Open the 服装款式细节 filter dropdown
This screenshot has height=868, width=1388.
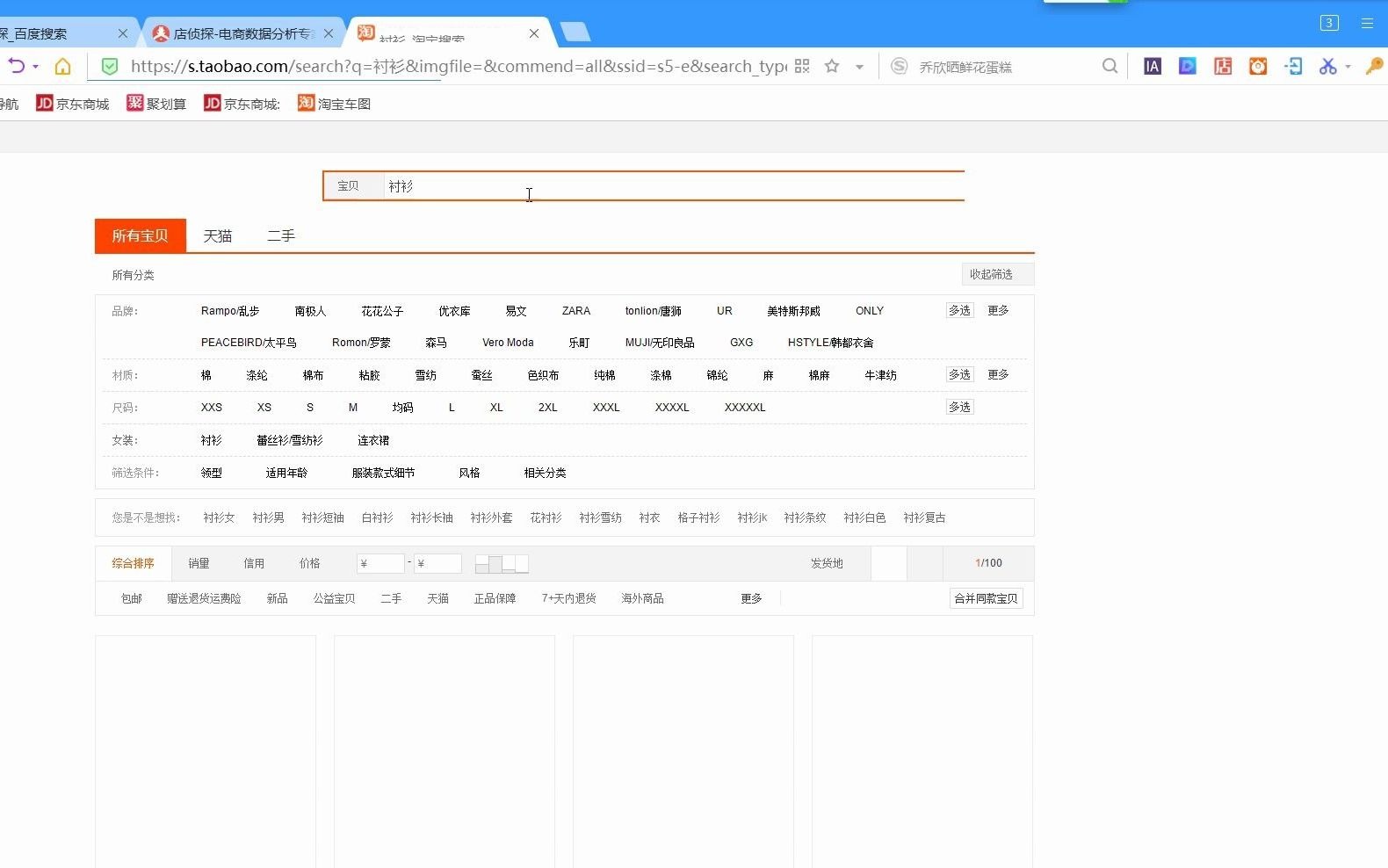click(x=383, y=473)
